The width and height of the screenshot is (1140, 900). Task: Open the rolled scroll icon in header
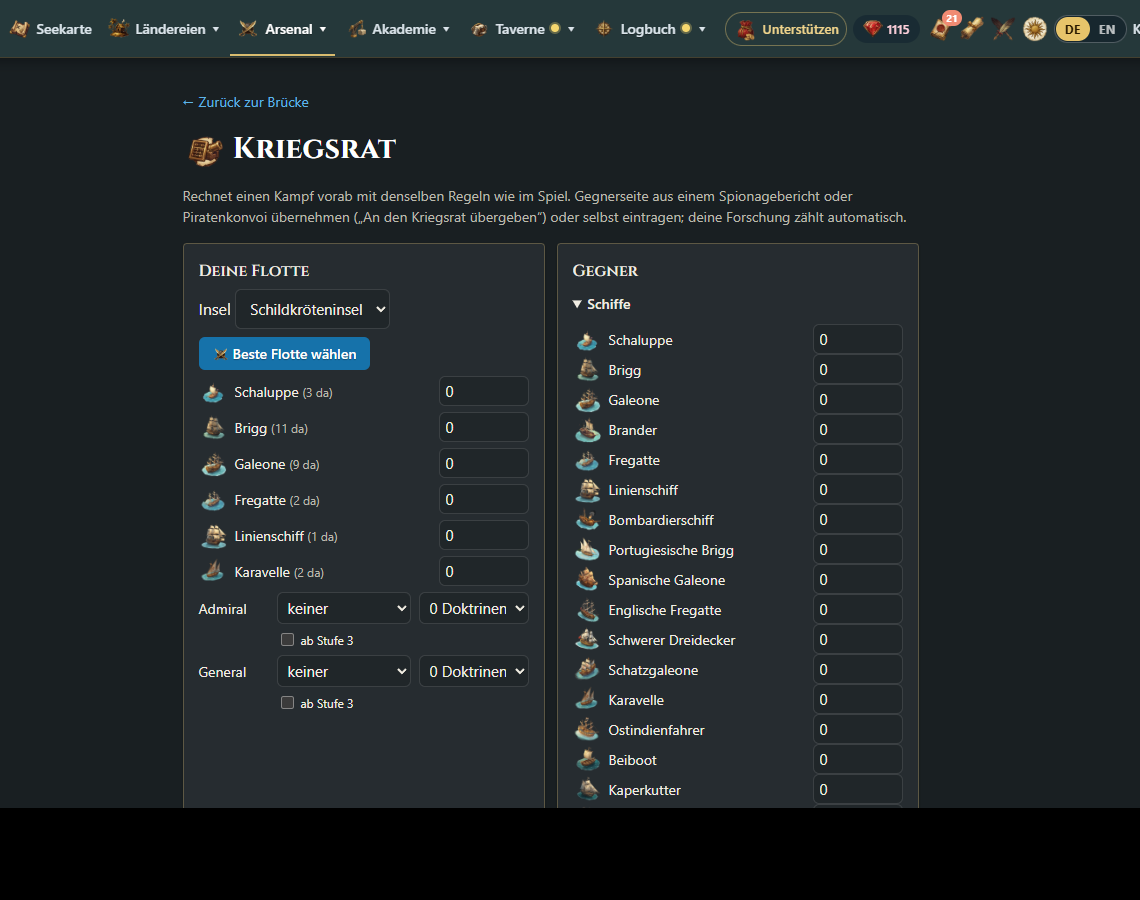(x=973, y=29)
